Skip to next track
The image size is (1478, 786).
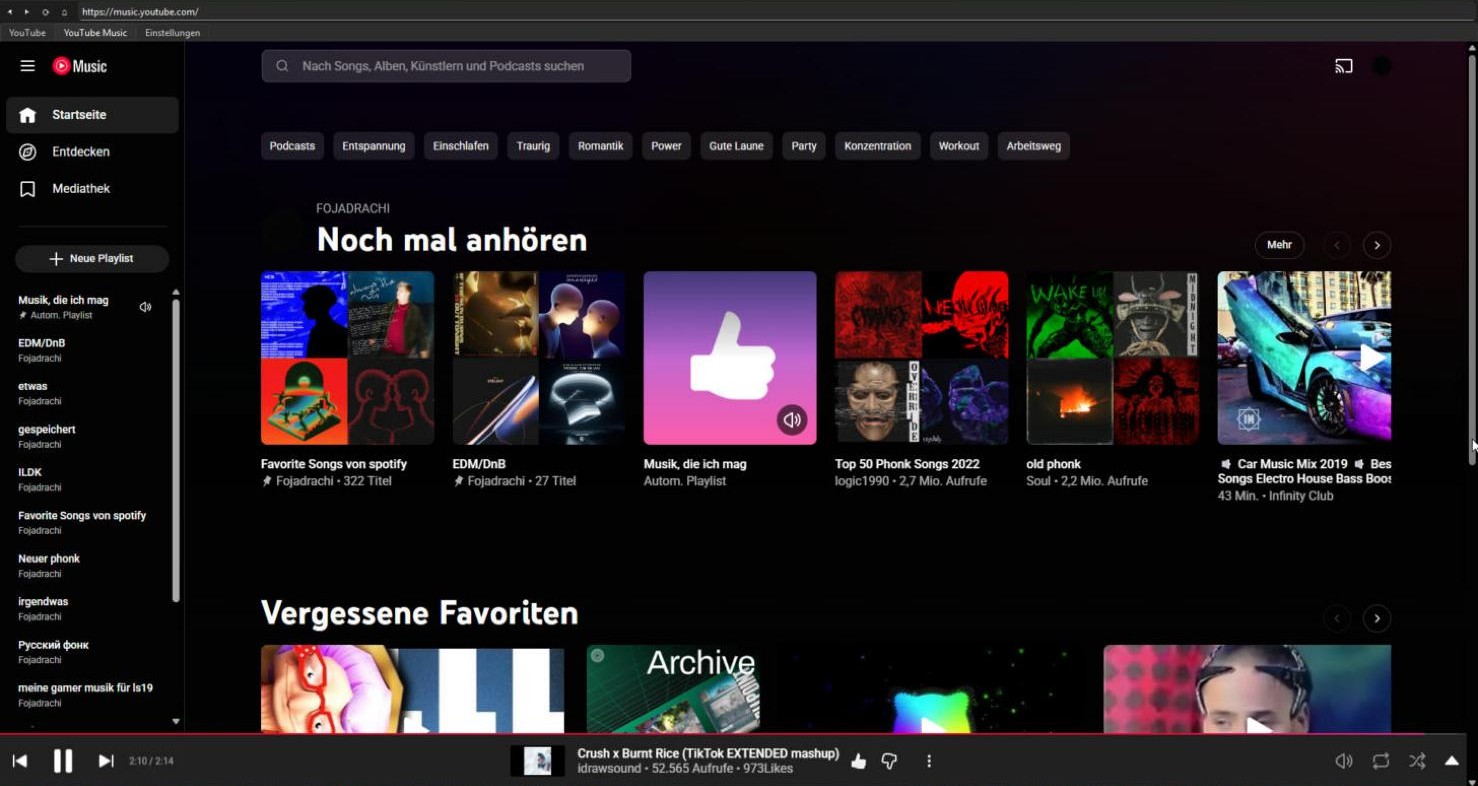pos(106,761)
